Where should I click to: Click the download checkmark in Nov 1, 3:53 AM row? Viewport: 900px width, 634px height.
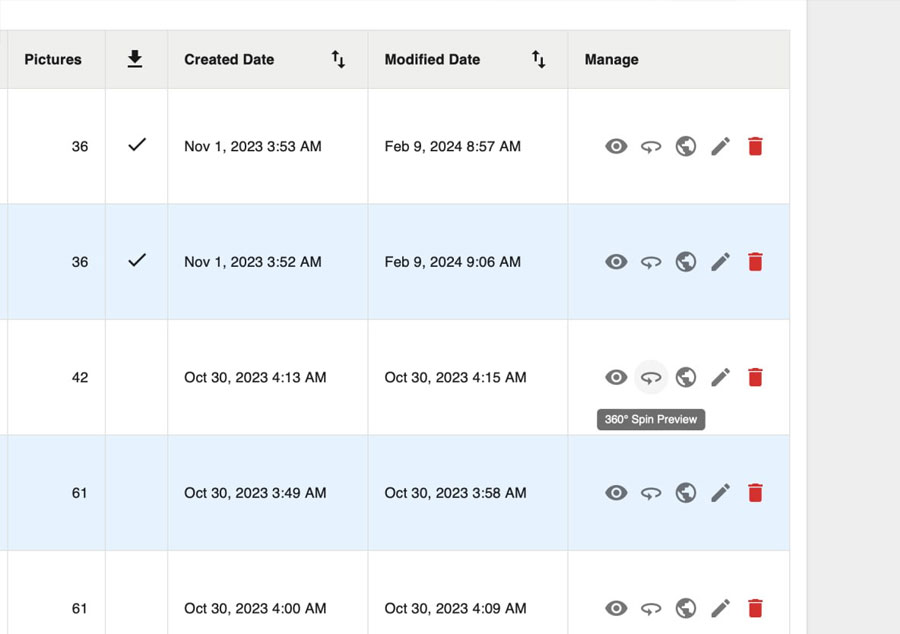tap(137, 145)
